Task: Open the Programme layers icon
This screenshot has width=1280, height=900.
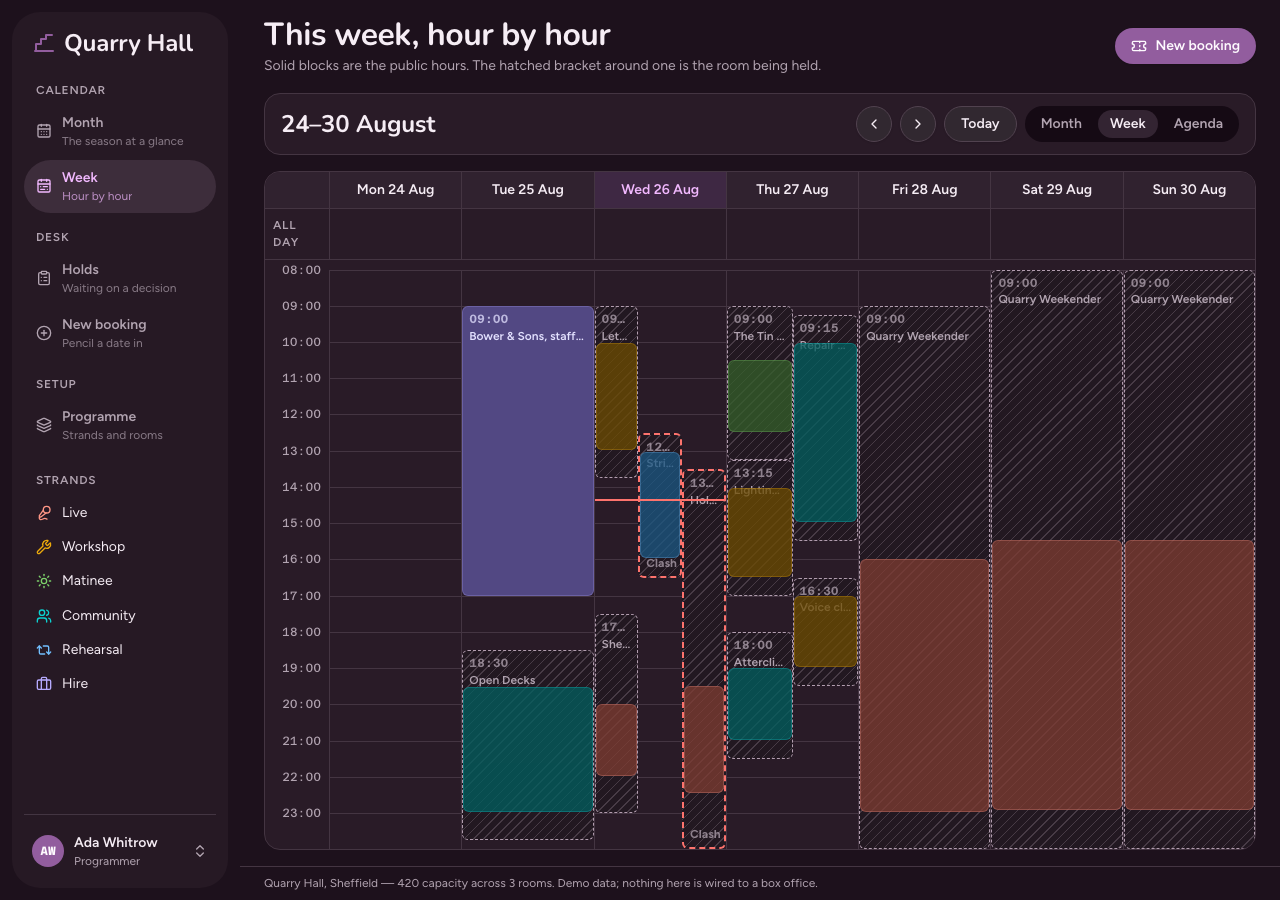Action: (x=44, y=425)
